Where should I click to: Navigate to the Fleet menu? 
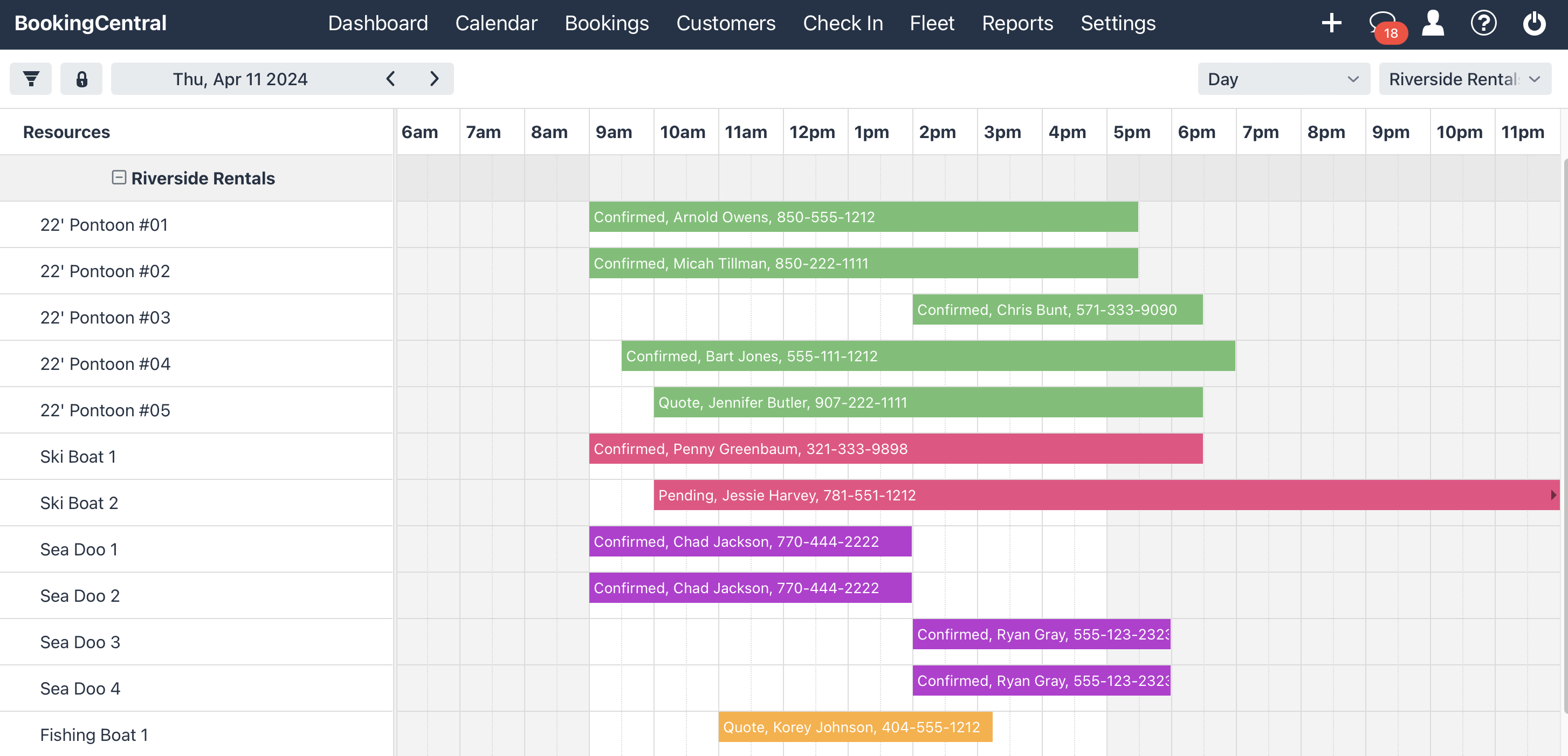click(932, 23)
